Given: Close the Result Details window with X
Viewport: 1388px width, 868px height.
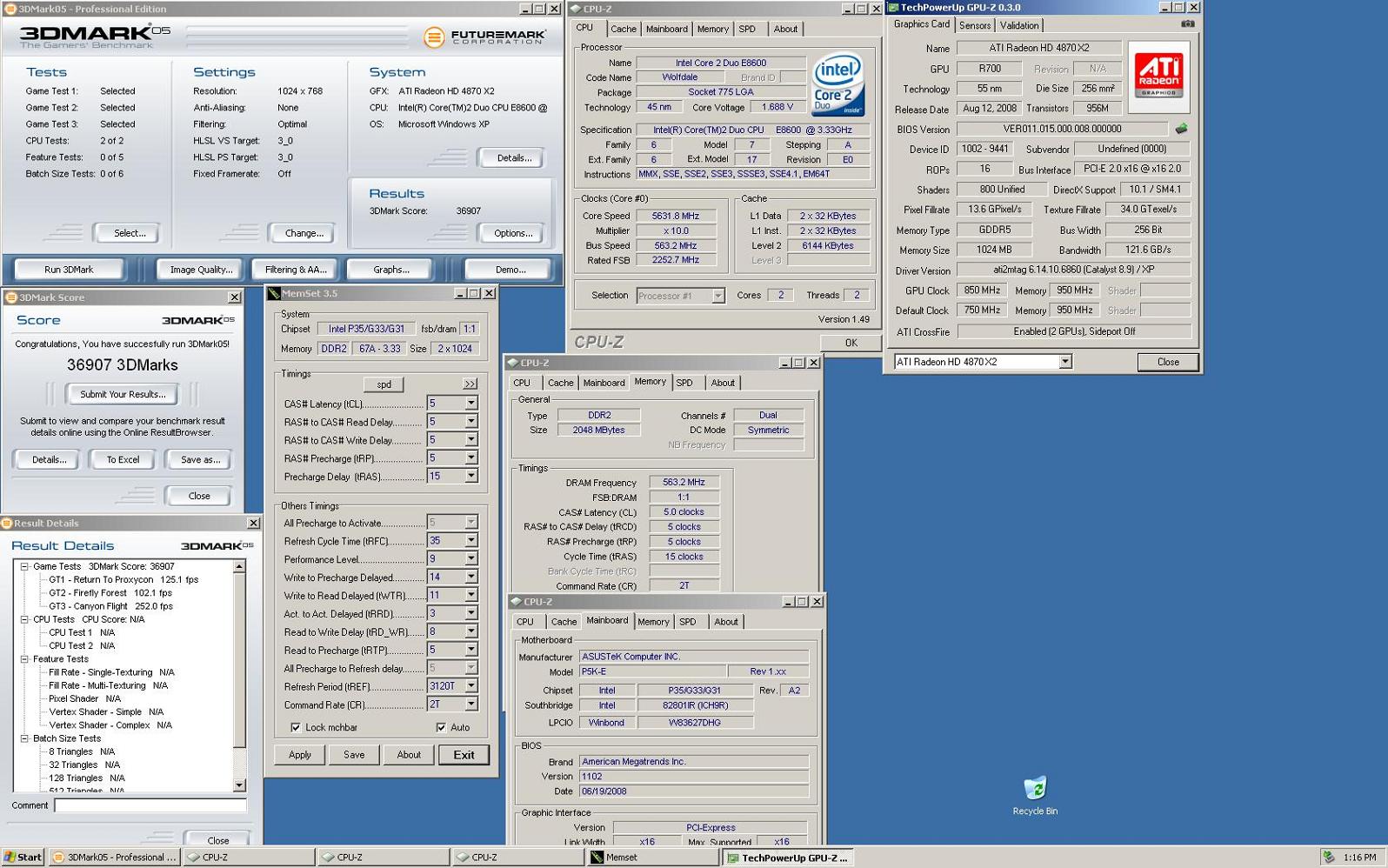Looking at the screenshot, I should tap(253, 524).
